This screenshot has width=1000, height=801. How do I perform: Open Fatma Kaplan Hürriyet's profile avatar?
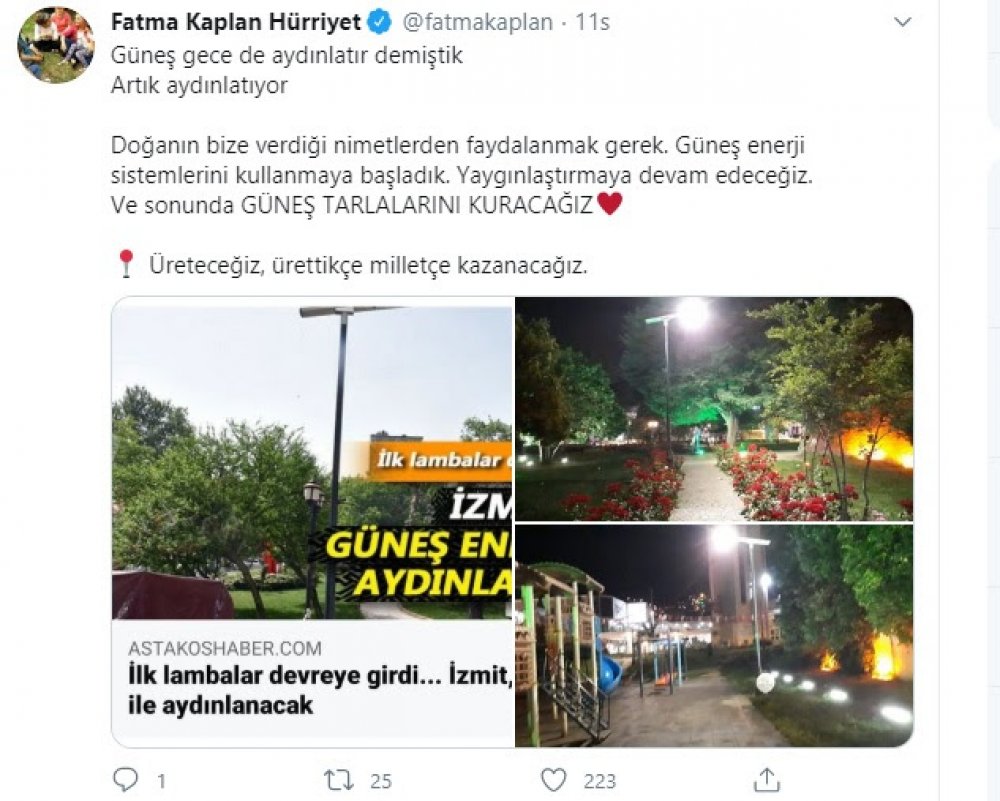(x=56, y=45)
